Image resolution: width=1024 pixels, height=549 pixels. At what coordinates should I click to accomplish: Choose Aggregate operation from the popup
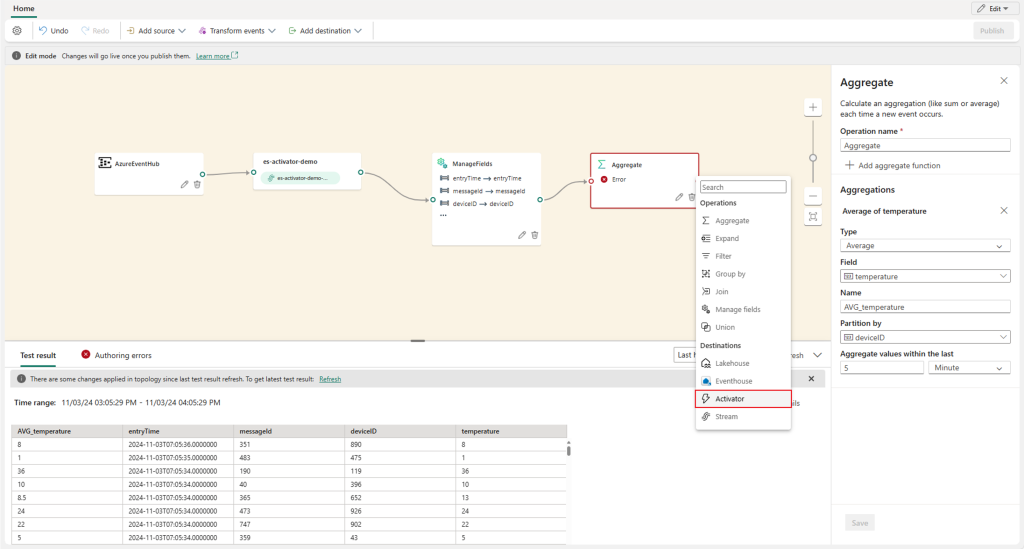(x=743, y=221)
